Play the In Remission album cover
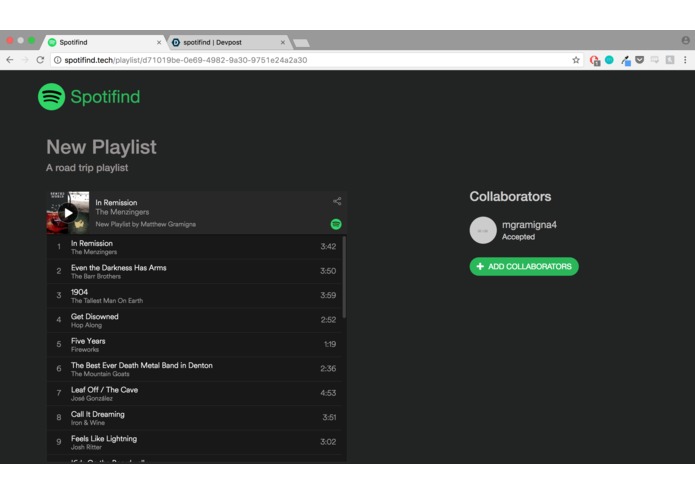The image size is (695, 494). (x=68, y=213)
